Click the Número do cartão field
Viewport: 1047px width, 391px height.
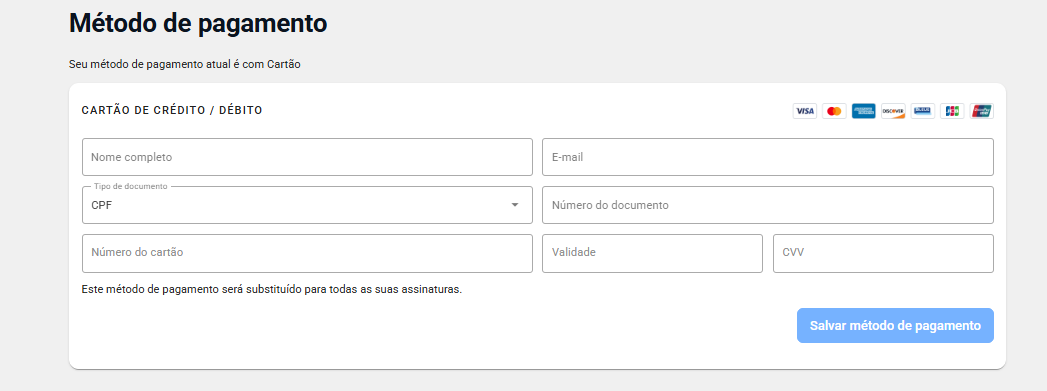pyautogui.click(x=307, y=253)
